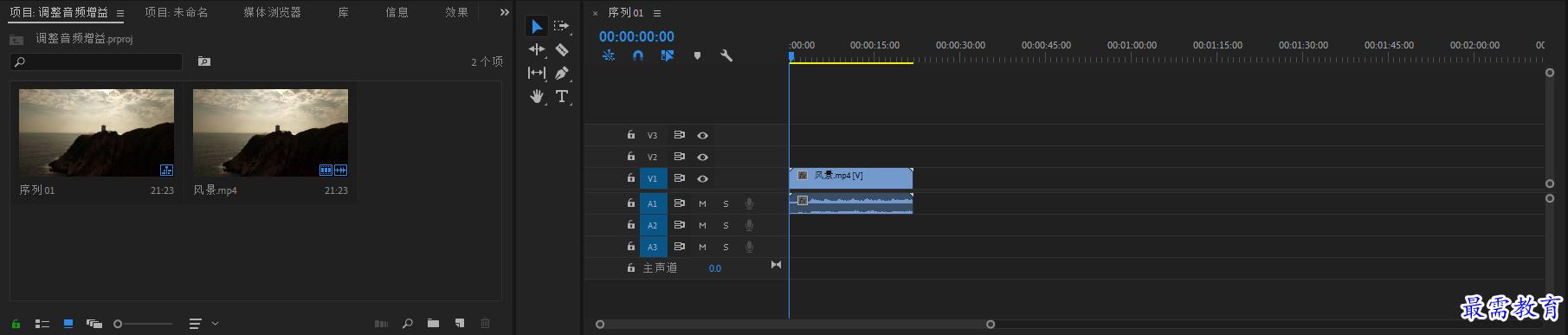The height and width of the screenshot is (335, 1568).
Task: Toggle sync lock for A2
Action: pos(680,225)
